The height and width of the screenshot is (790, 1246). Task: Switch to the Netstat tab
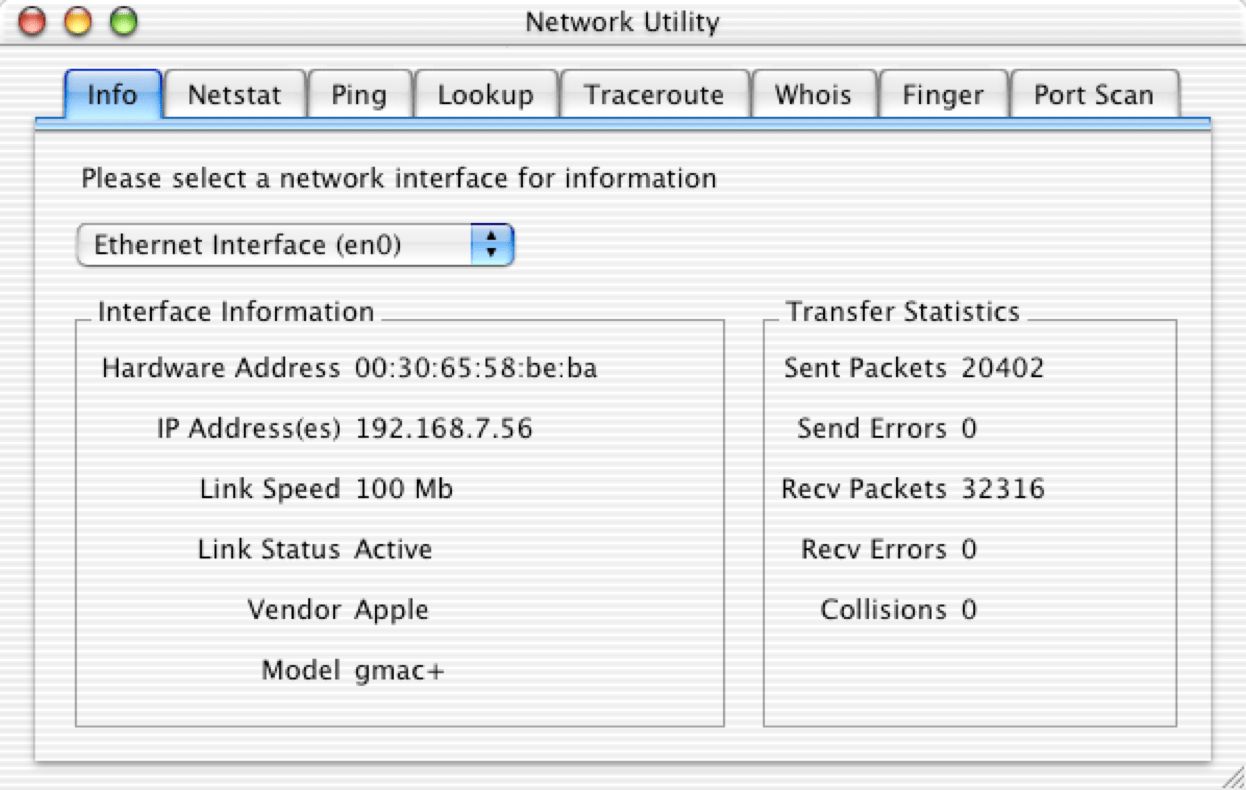pos(234,95)
